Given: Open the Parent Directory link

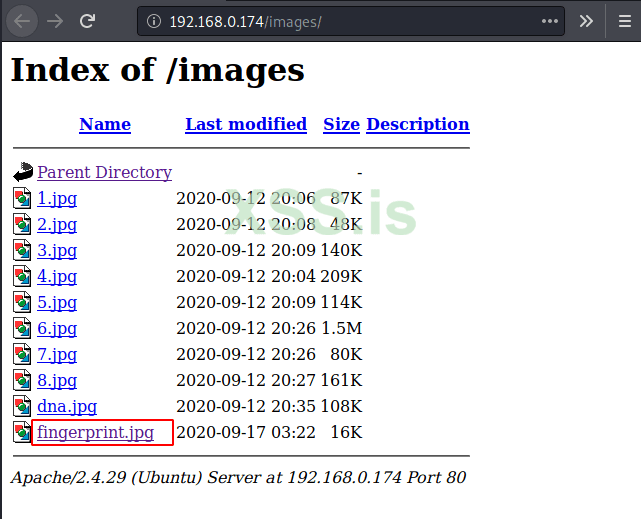Looking at the screenshot, I should tap(105, 172).
